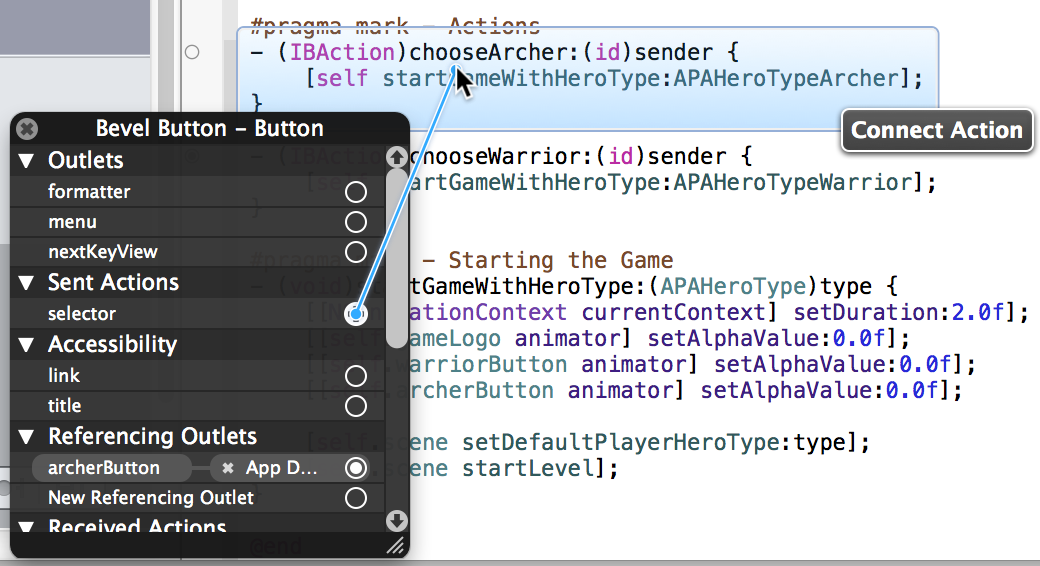1040x566 pixels.
Task: Collapse the Accessibility section
Action: tap(27, 345)
